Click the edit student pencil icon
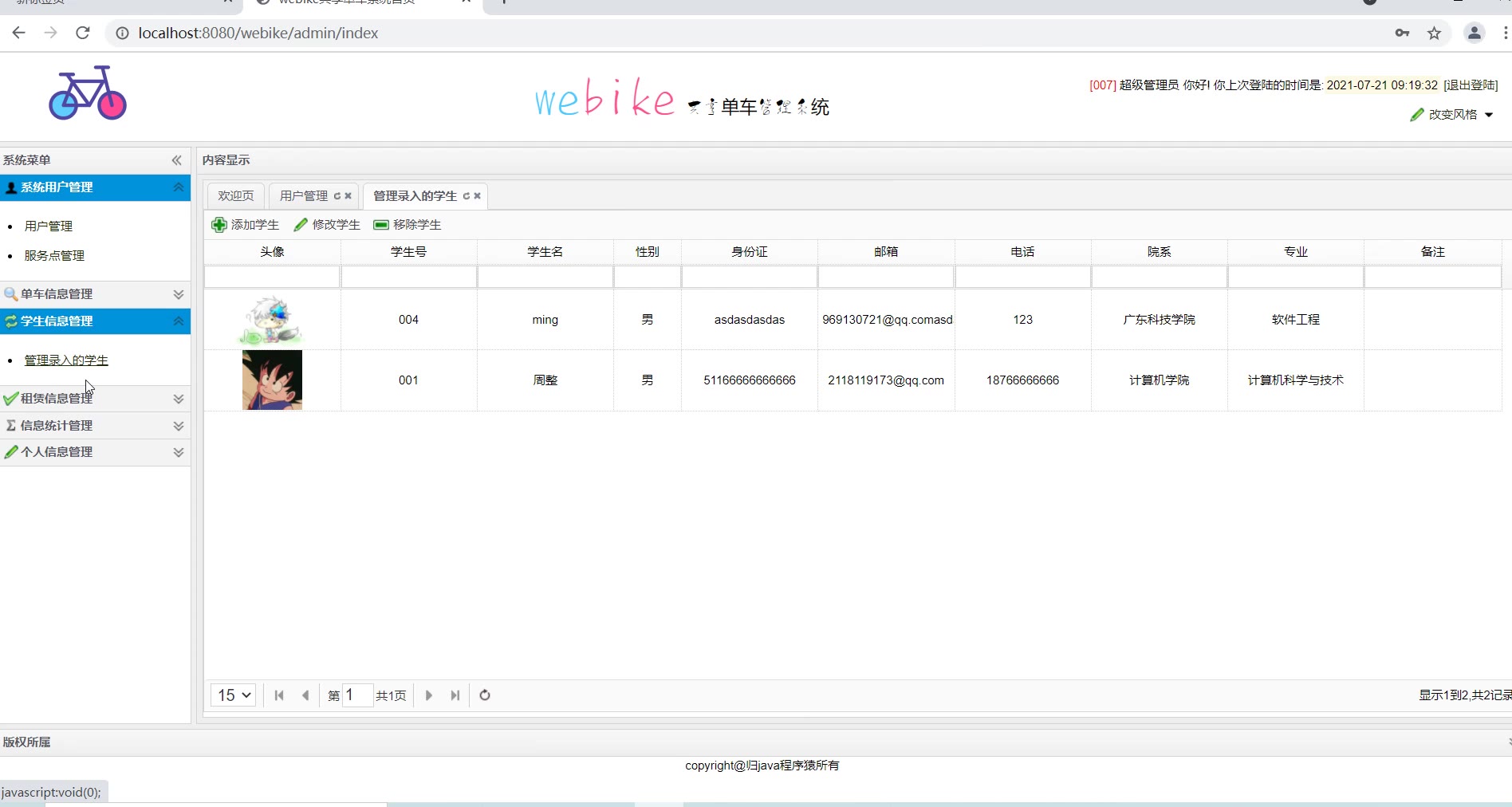Image resolution: width=1512 pixels, height=807 pixels. [301, 225]
